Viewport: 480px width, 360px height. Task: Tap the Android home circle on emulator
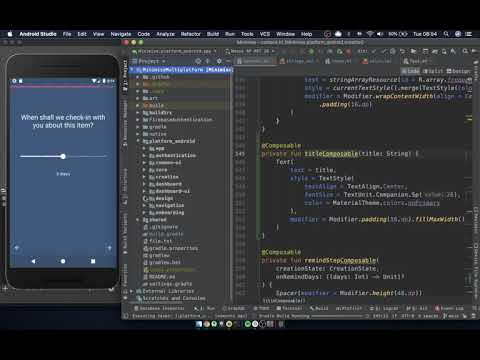63,261
